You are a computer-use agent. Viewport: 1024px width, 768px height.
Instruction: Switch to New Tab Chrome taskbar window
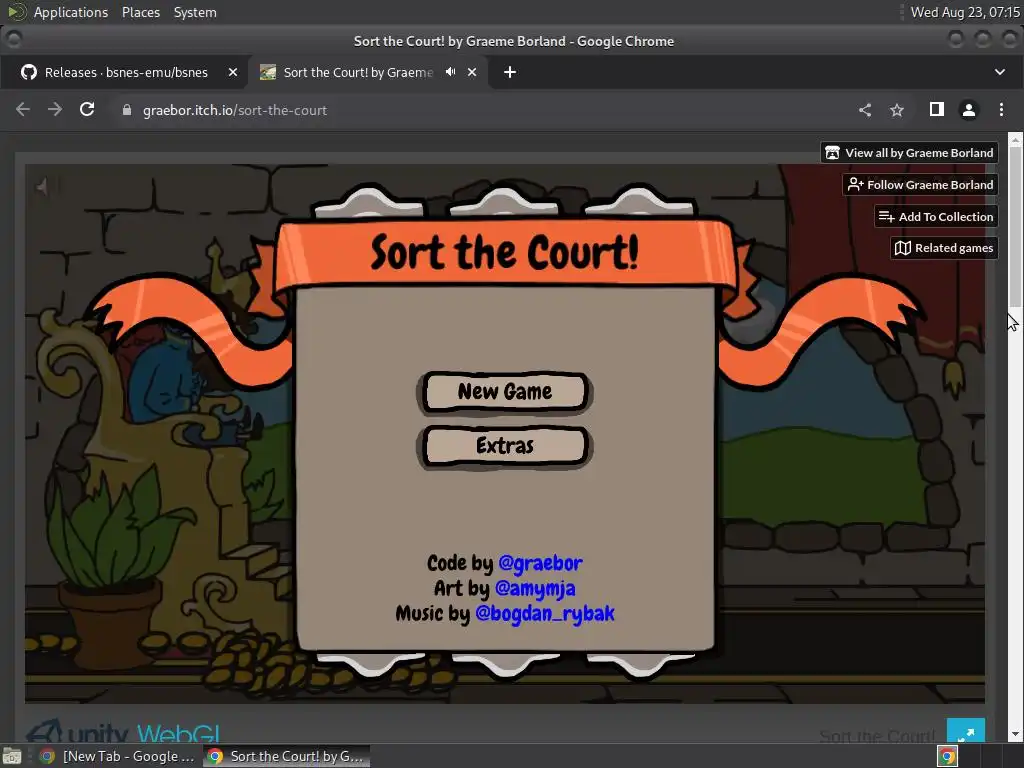118,756
